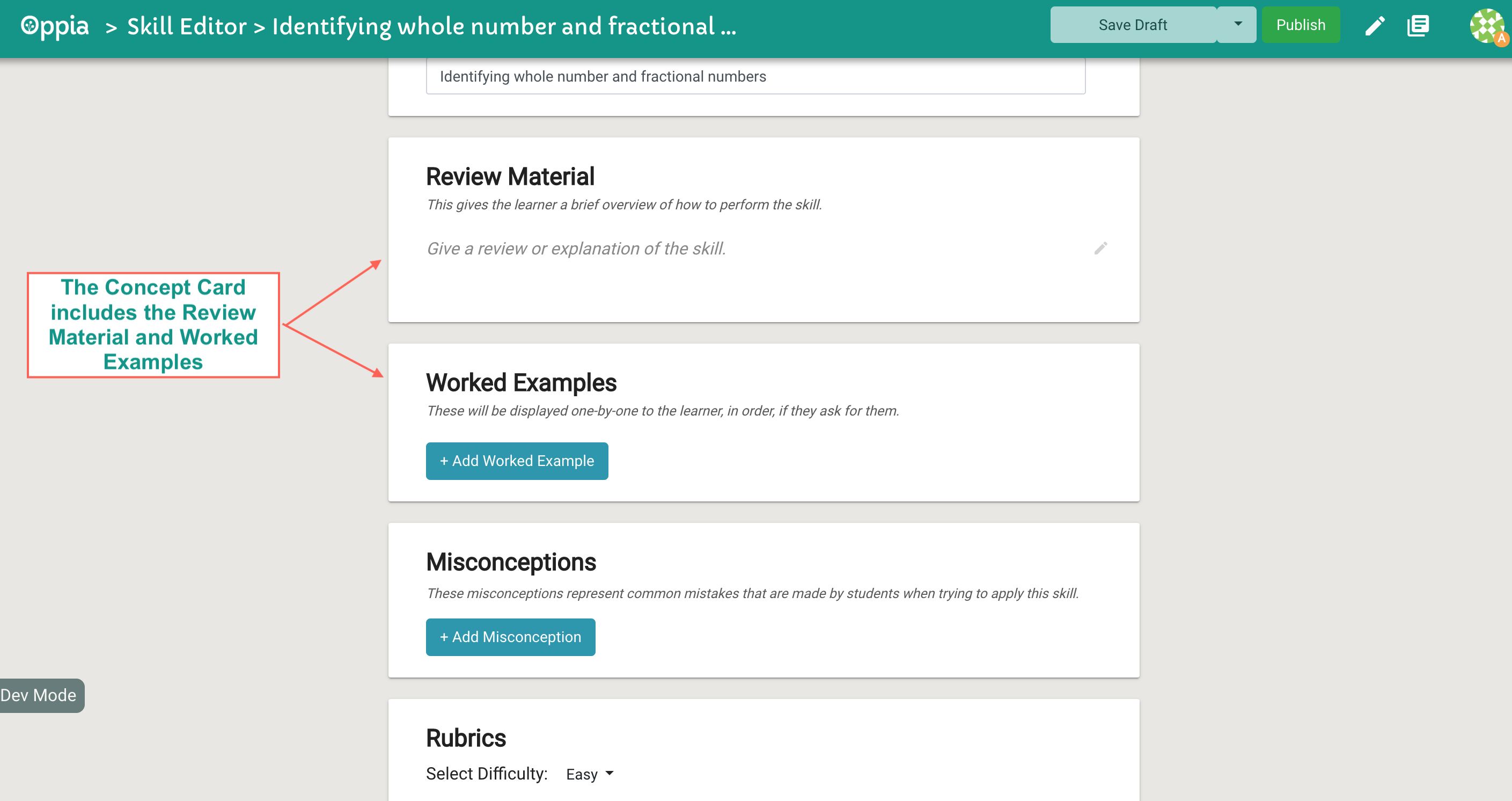Open the questions list icon in navbar
This screenshot has height=801, width=1512.
pyautogui.click(x=1418, y=25)
